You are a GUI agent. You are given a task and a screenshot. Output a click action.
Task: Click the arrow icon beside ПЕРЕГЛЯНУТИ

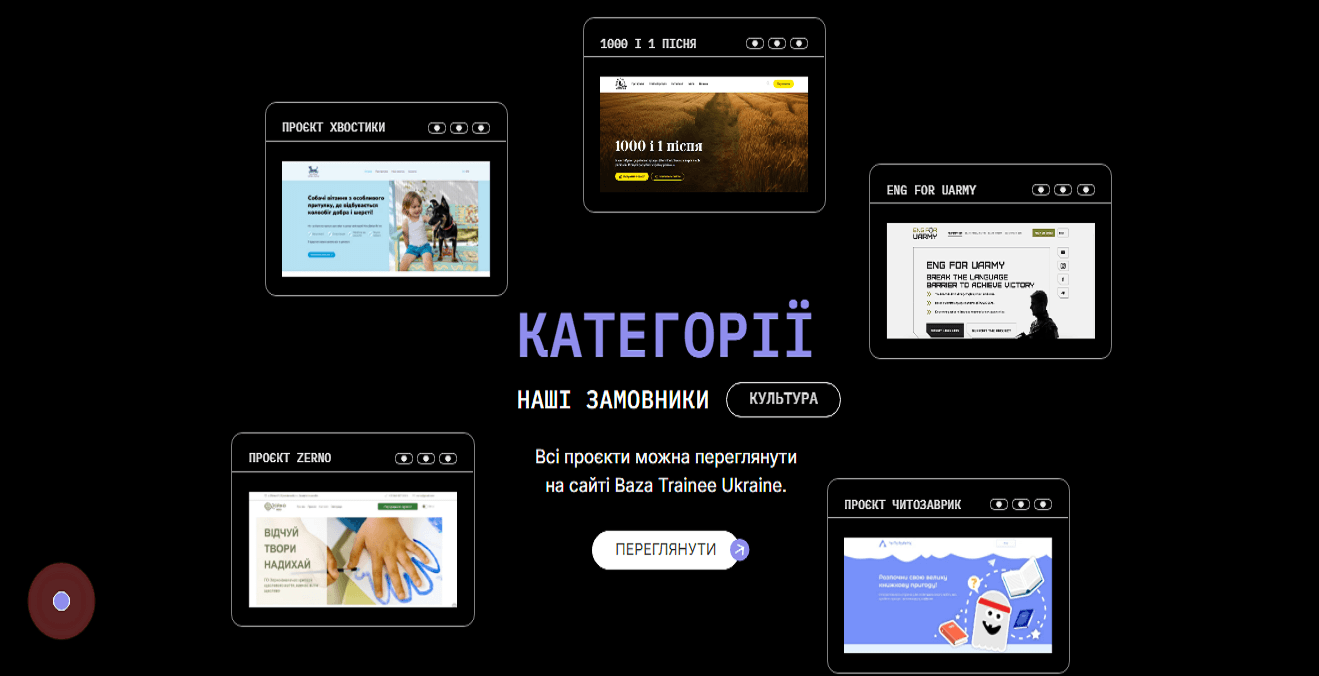coord(739,549)
